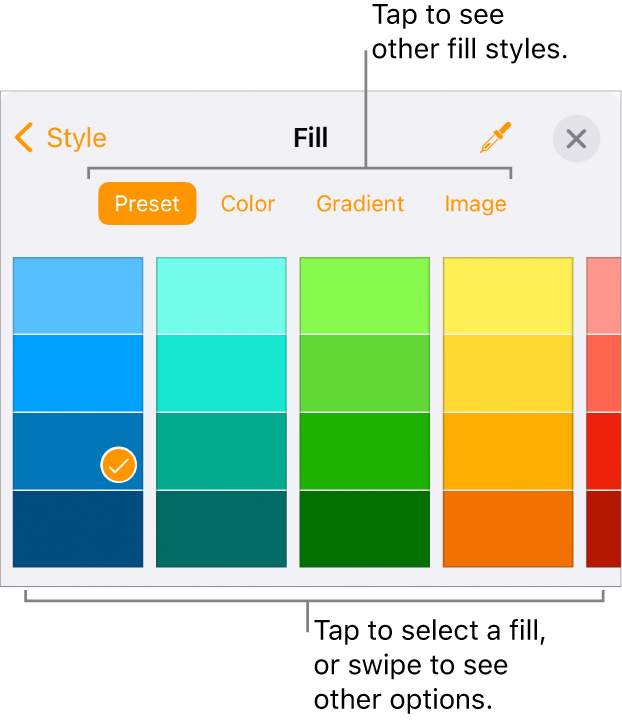
Task: Choose the medium bright blue swatch
Action: pos(78,373)
